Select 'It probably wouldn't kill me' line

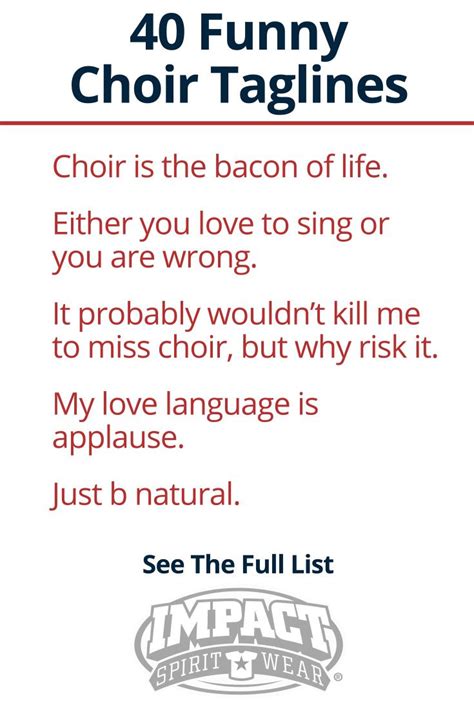(236, 314)
